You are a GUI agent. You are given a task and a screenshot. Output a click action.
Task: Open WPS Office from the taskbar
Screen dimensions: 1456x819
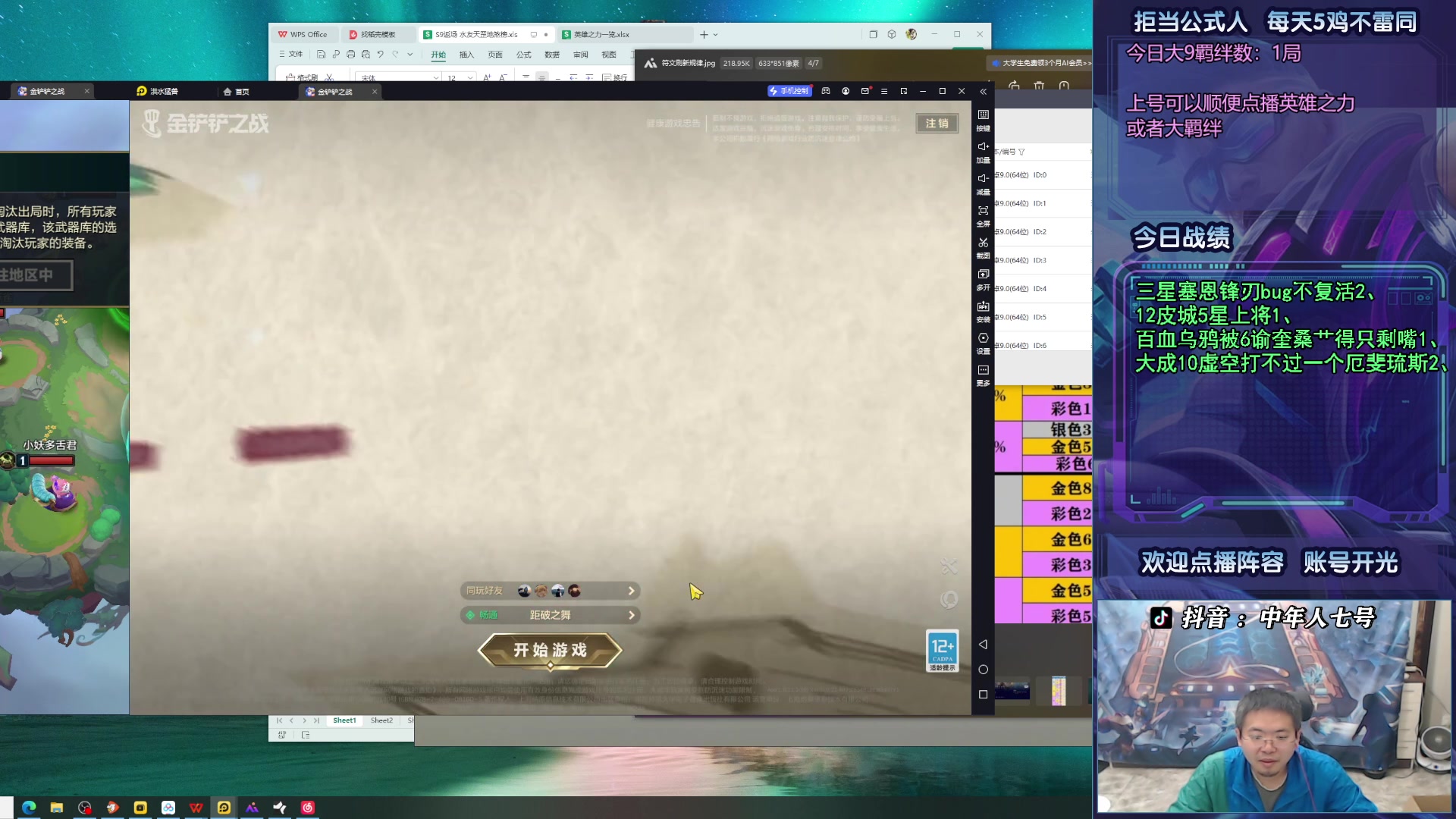196,808
